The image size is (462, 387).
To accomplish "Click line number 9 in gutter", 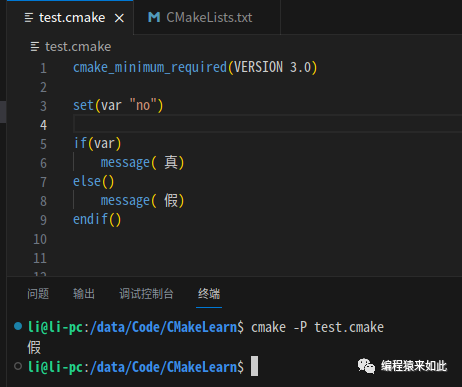I will pyautogui.click(x=43, y=220).
